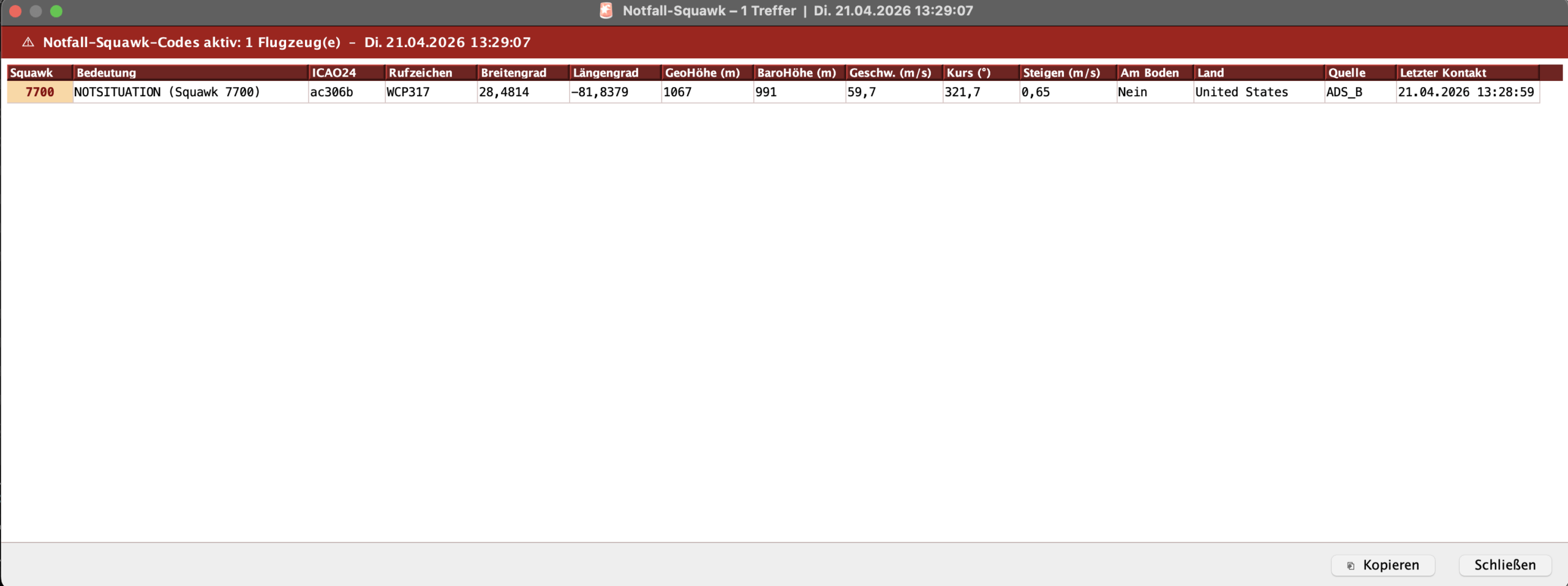Click the green maximize window button
Viewport: 1568px width, 586px height.
coord(56,11)
